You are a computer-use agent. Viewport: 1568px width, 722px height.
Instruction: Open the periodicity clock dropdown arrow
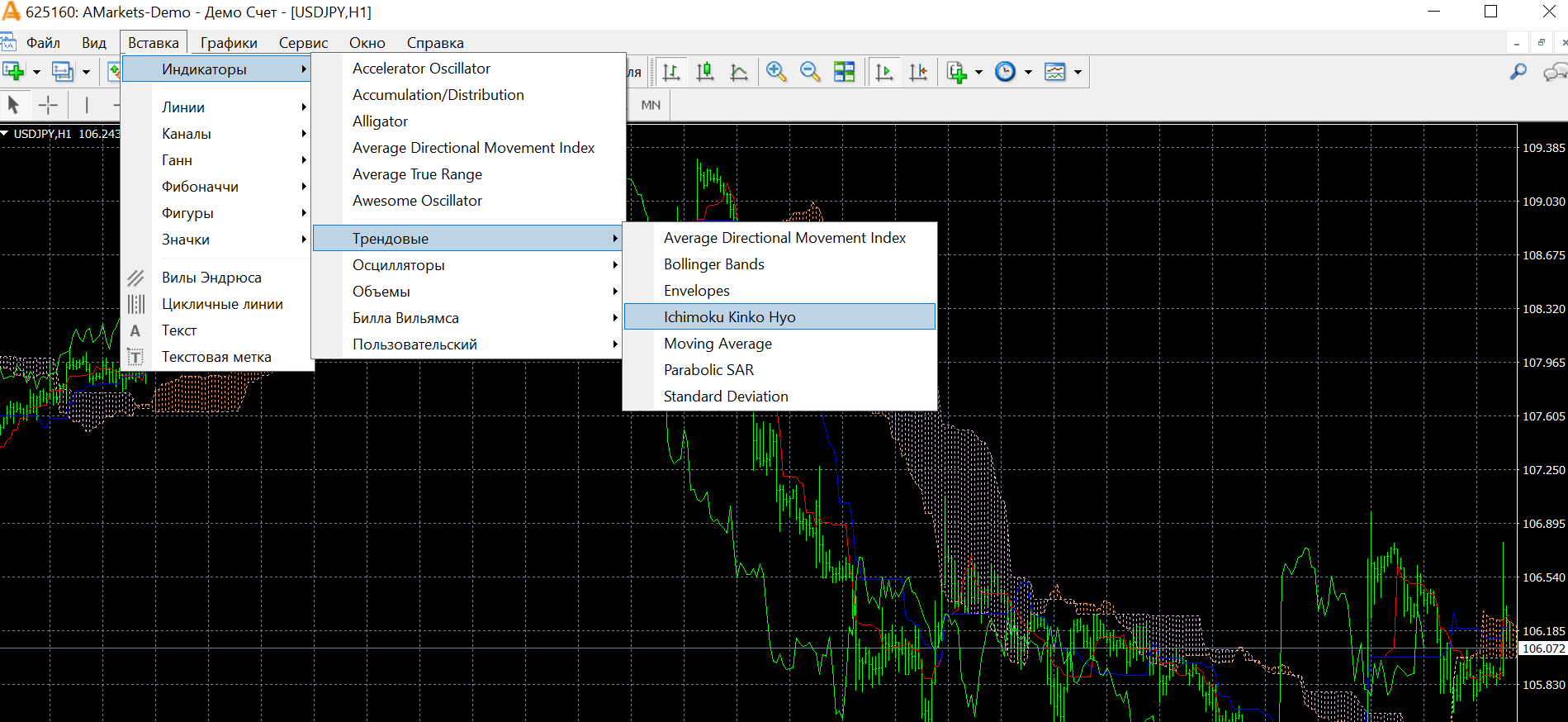point(1028,73)
